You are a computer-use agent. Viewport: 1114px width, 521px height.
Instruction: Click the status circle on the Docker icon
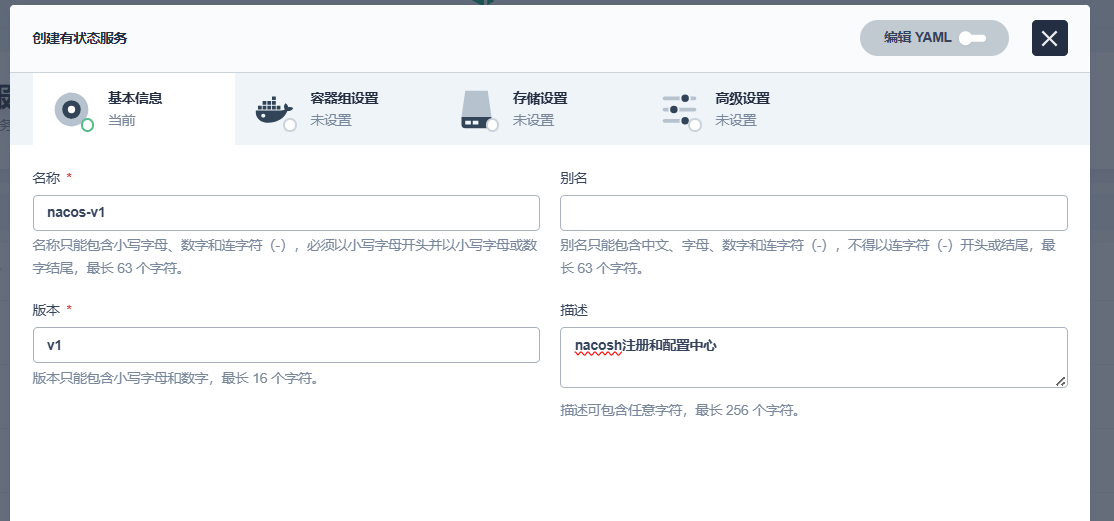pos(290,125)
